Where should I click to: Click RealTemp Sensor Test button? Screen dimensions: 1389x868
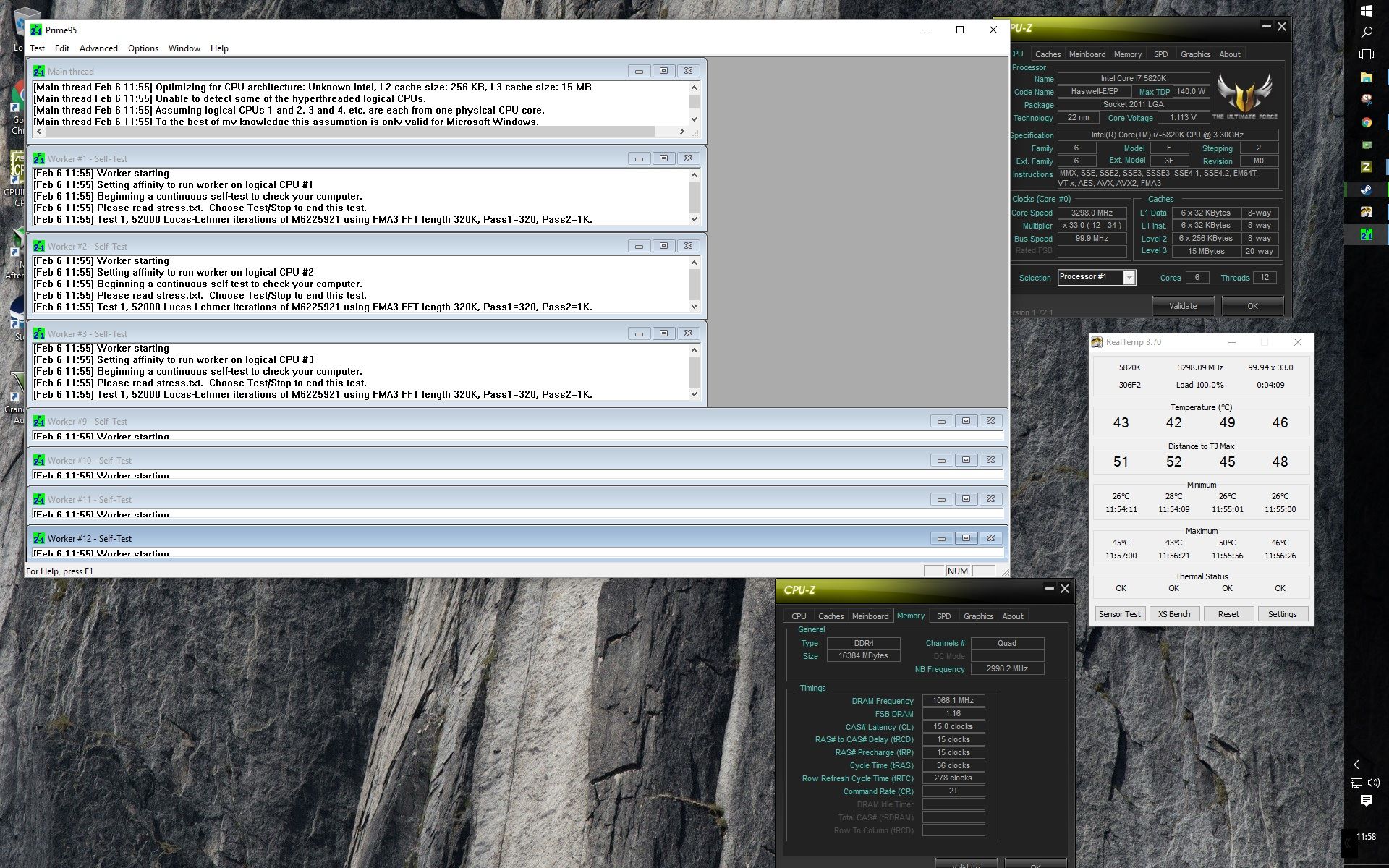(x=1119, y=614)
